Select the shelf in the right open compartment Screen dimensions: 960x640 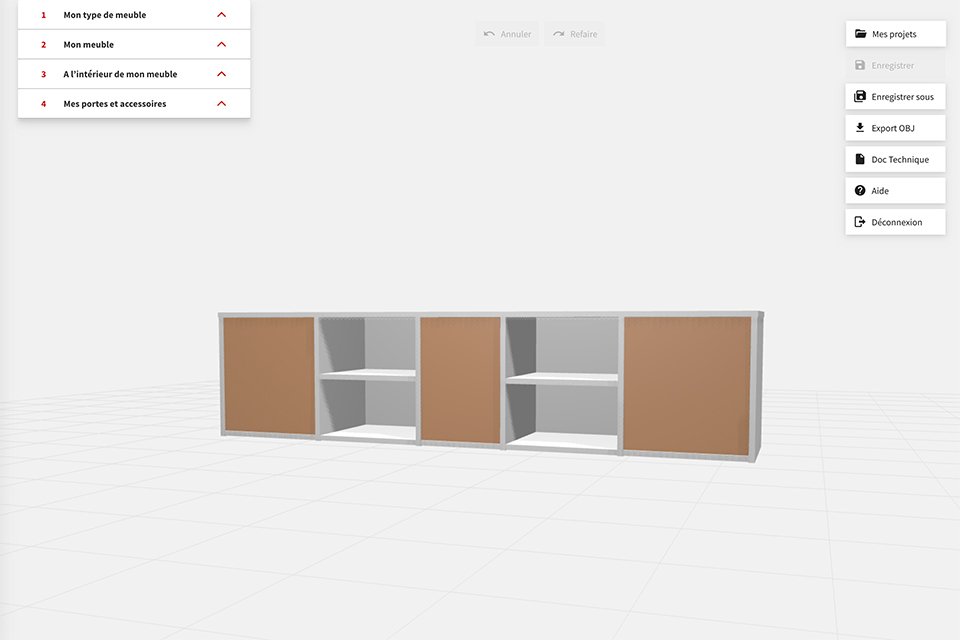562,379
